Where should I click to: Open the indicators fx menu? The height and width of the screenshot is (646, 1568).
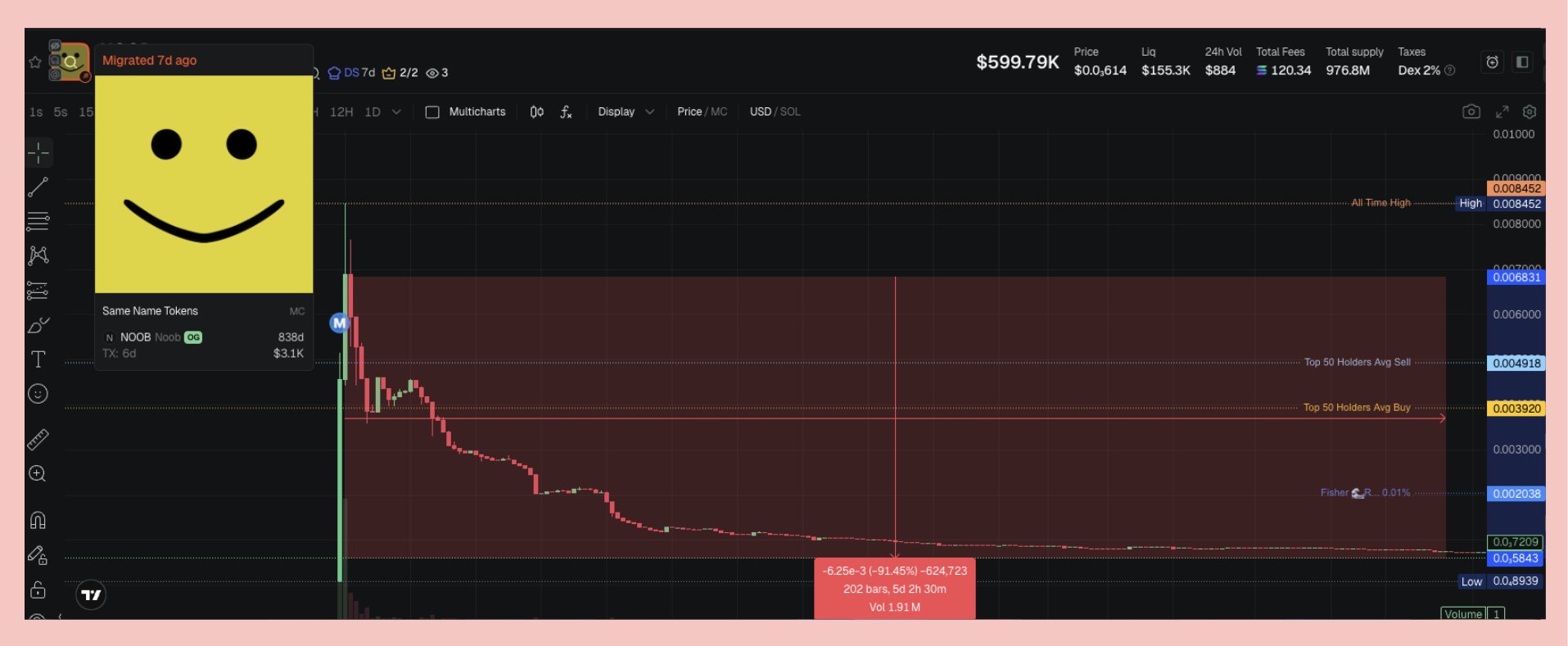click(566, 112)
